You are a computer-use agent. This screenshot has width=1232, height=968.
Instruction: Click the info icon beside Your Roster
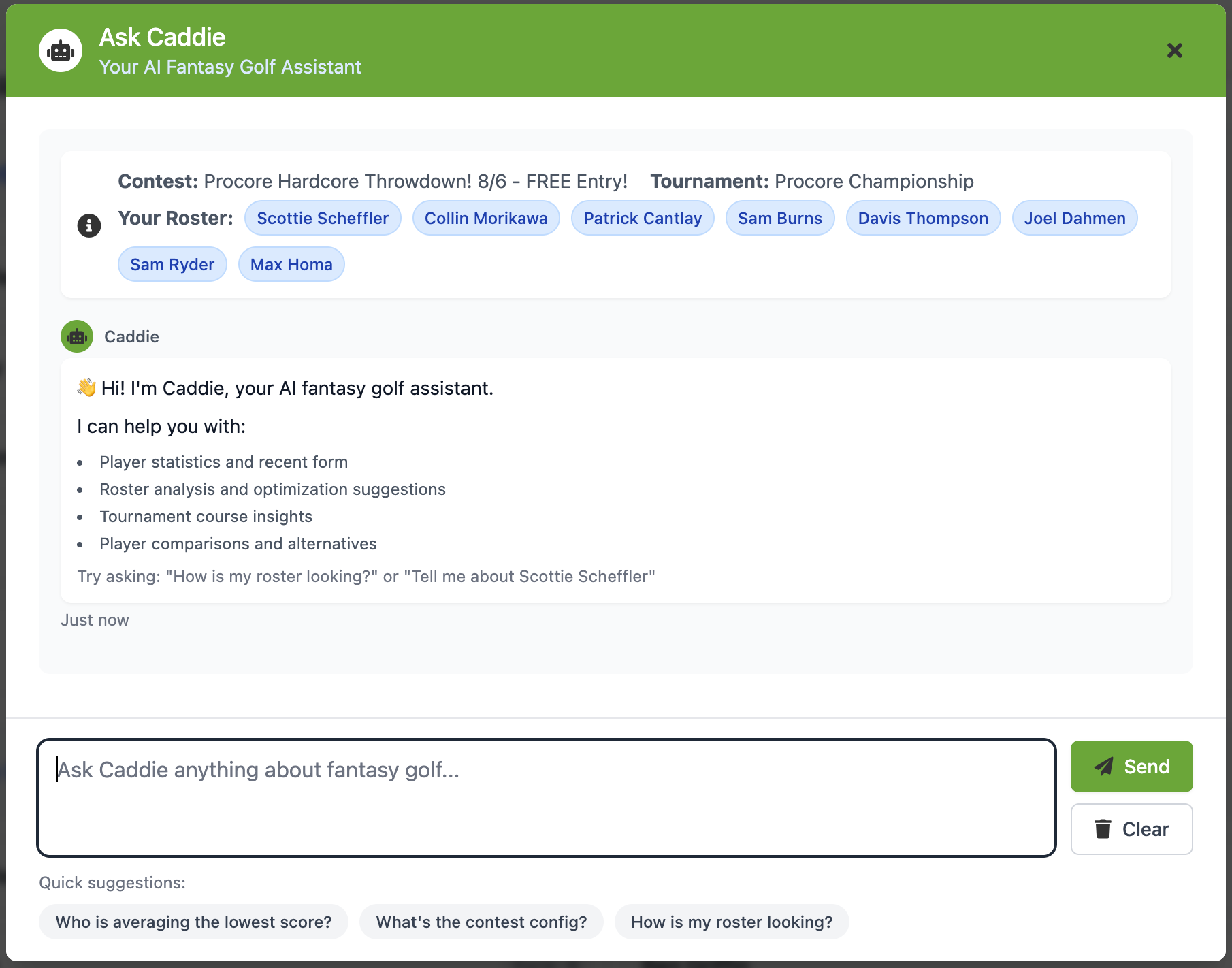point(88,225)
